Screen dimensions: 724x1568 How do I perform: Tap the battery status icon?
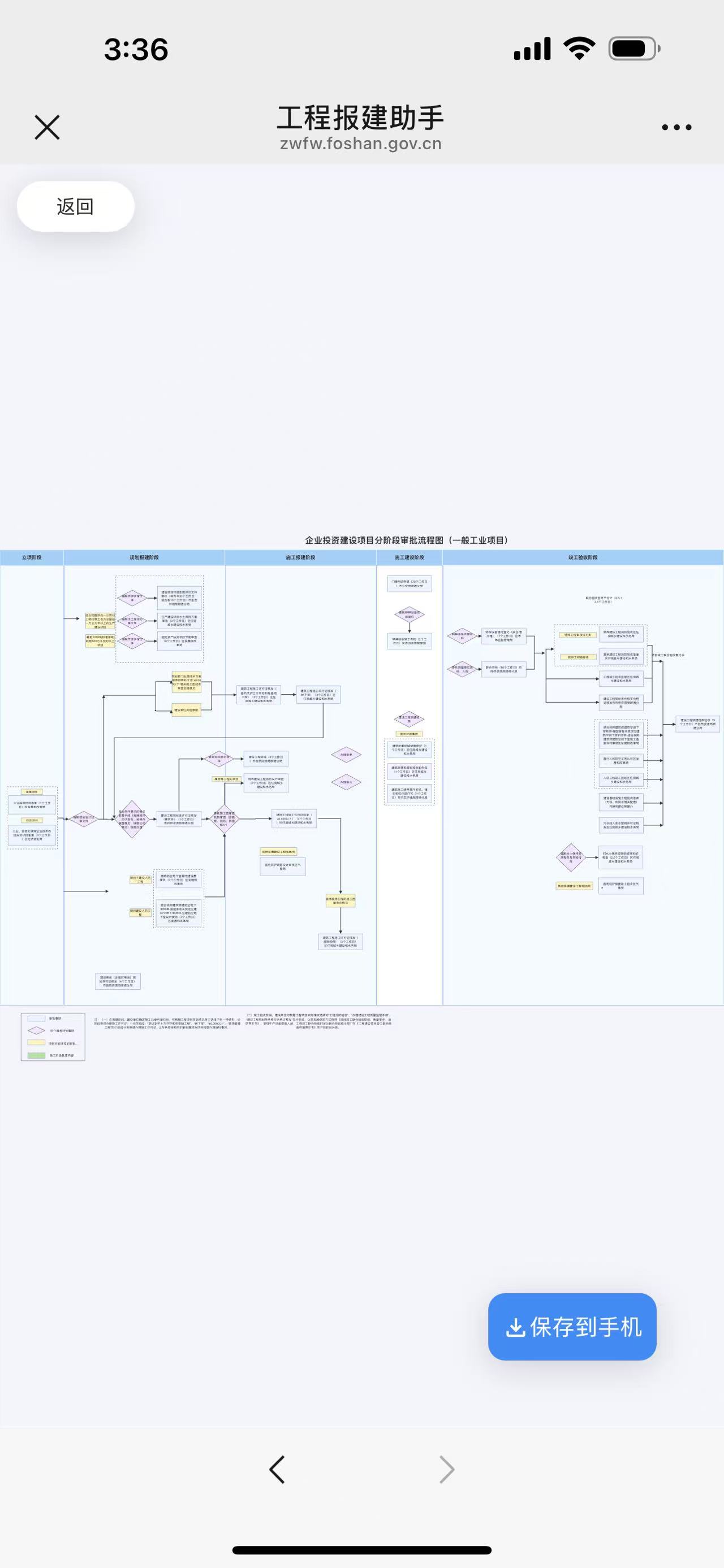(x=634, y=49)
